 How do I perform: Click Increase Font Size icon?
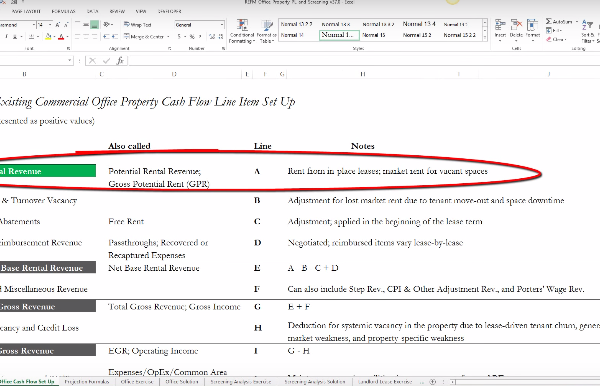pos(58,25)
